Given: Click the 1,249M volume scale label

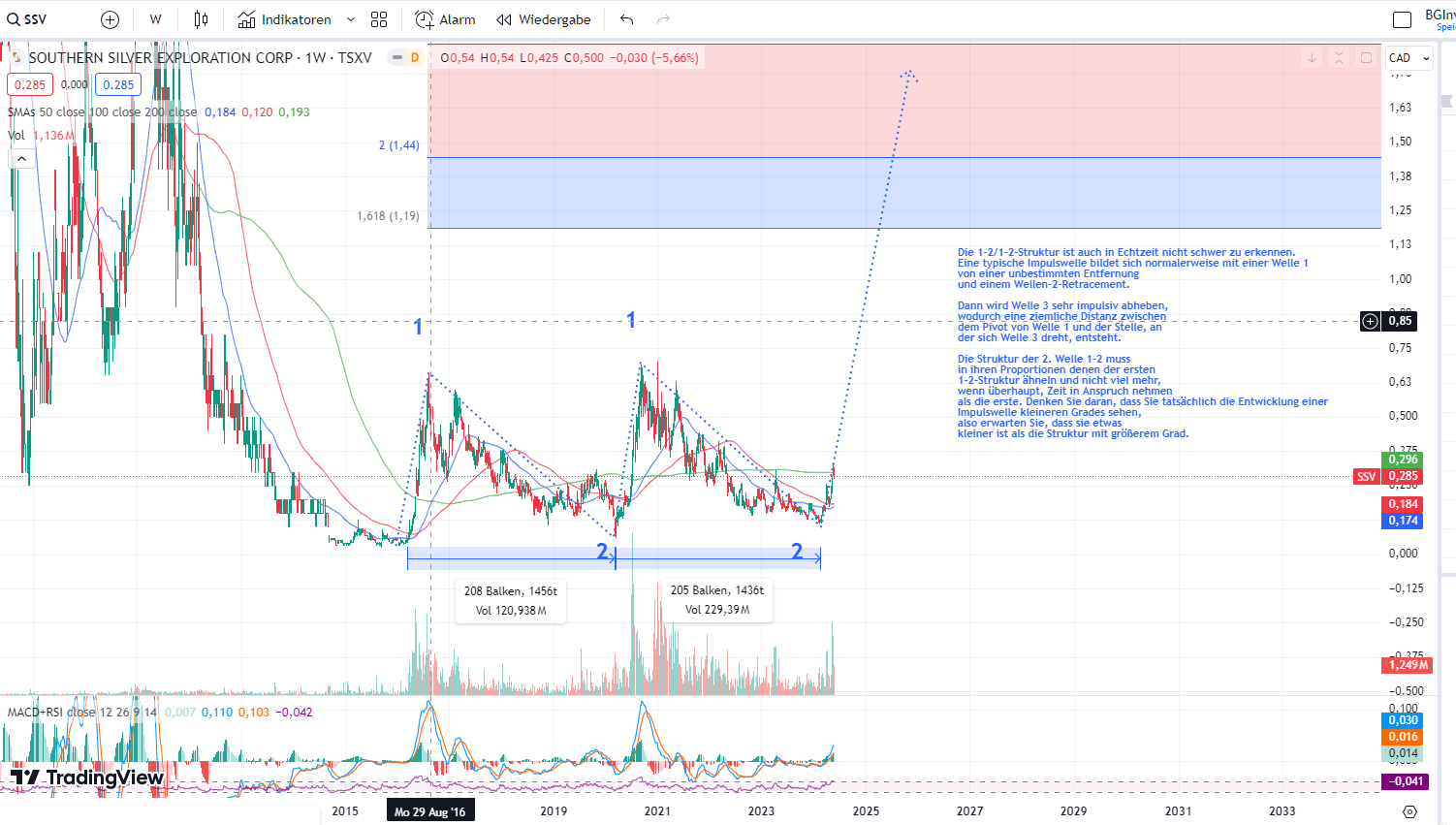Looking at the screenshot, I should coord(1407,665).
